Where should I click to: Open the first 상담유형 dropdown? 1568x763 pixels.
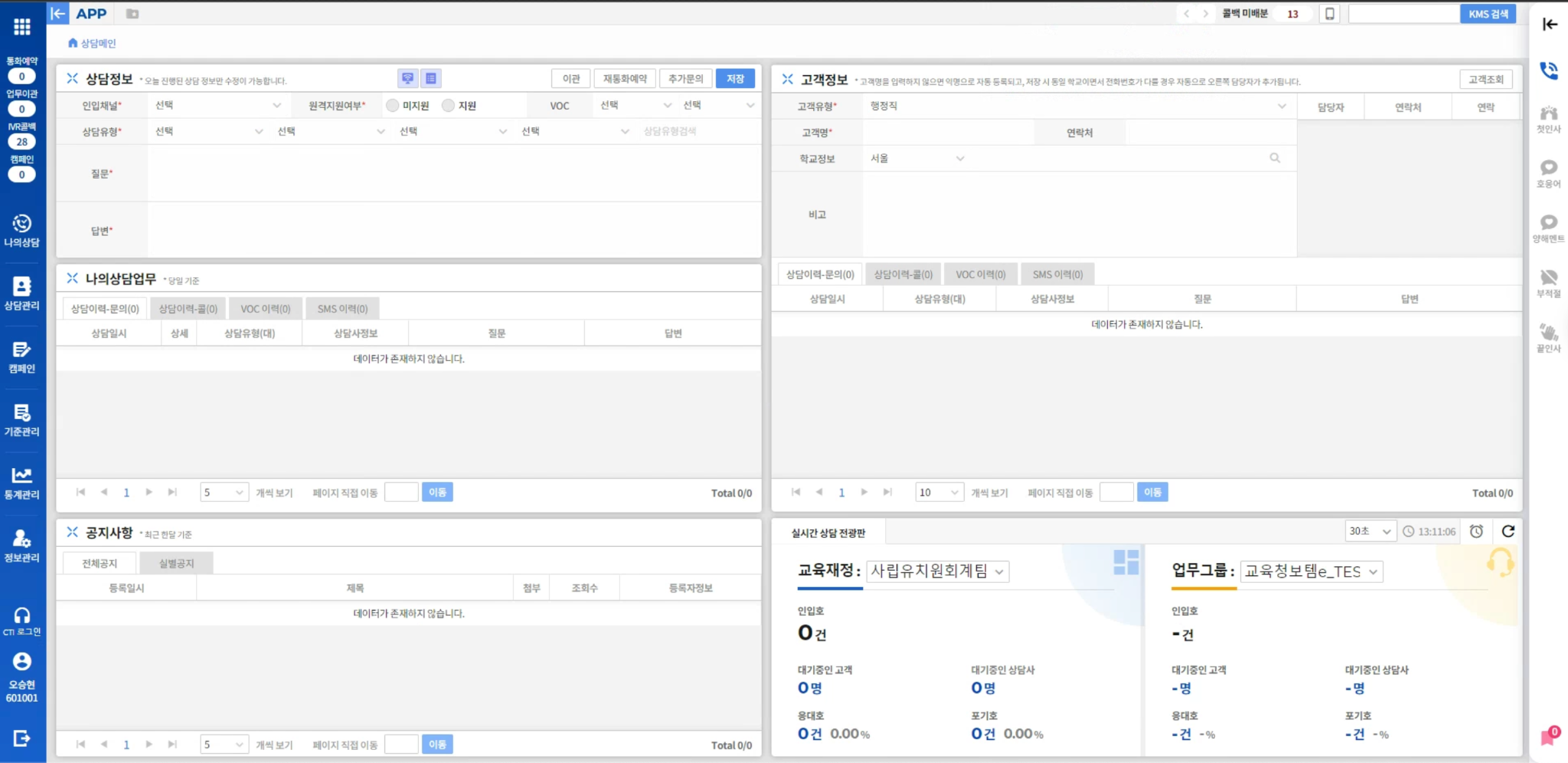[x=209, y=131]
